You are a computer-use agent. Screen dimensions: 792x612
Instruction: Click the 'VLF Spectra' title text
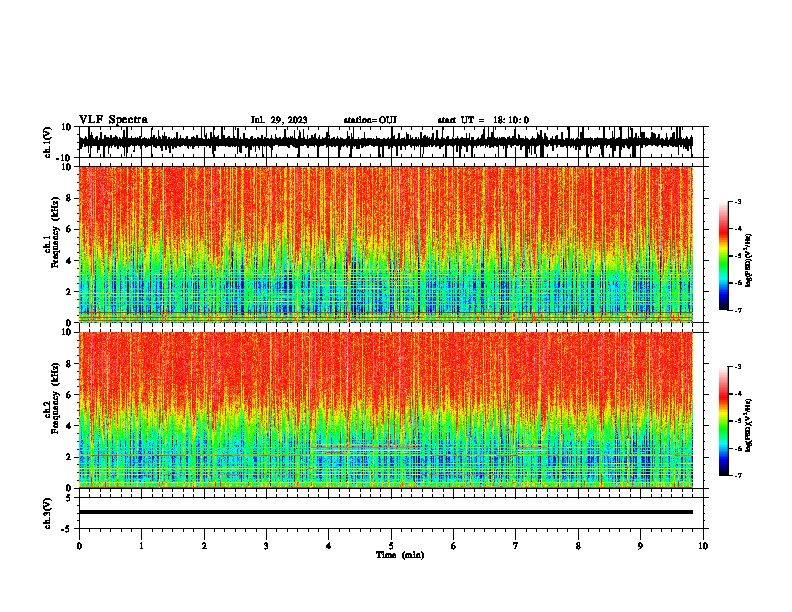click(113, 120)
